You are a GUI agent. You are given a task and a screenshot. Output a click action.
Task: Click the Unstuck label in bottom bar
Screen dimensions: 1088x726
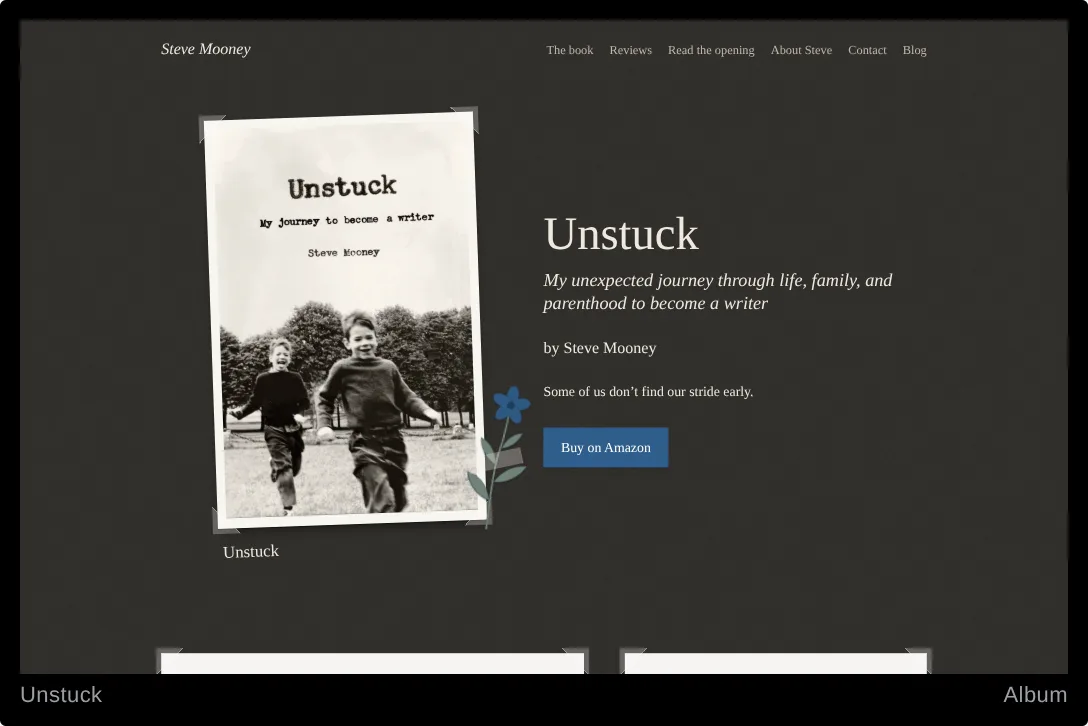tap(61, 695)
